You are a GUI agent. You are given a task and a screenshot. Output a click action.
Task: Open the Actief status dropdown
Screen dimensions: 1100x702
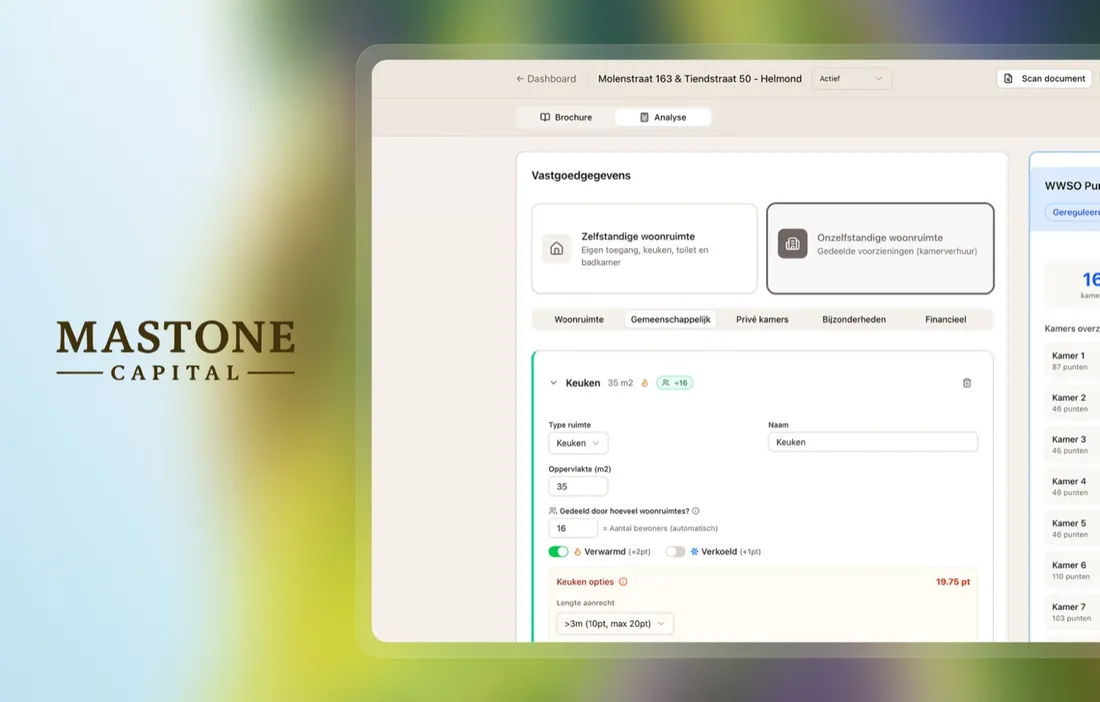tap(851, 79)
